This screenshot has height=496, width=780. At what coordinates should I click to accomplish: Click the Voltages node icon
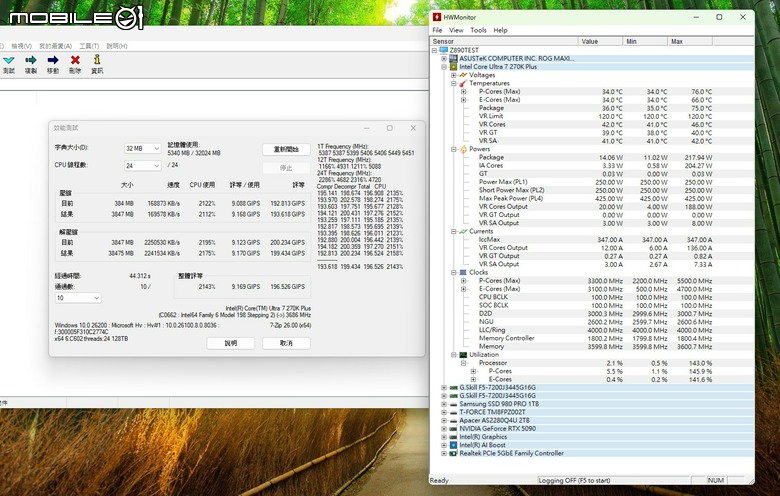pyautogui.click(x=463, y=75)
